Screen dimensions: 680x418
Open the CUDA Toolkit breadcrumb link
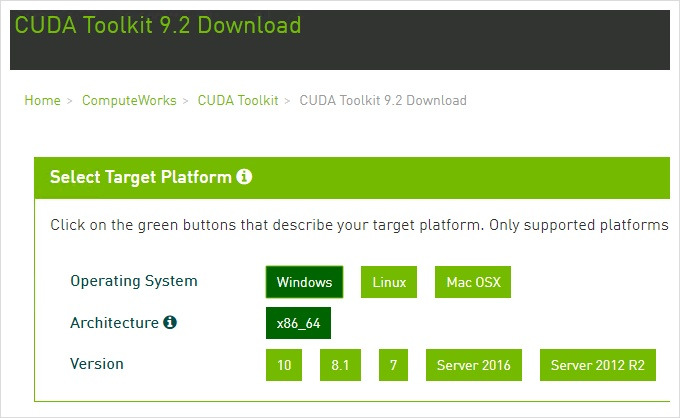click(x=238, y=100)
